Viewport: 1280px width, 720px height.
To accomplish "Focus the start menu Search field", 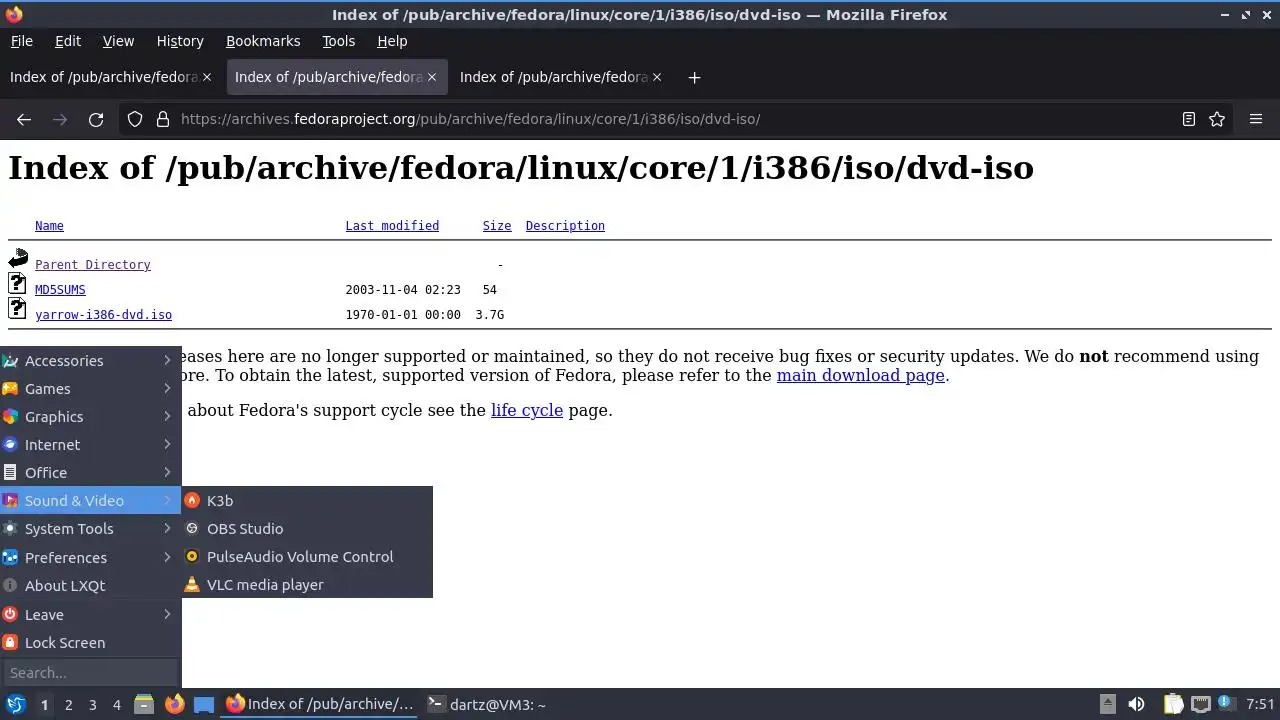I will point(90,673).
